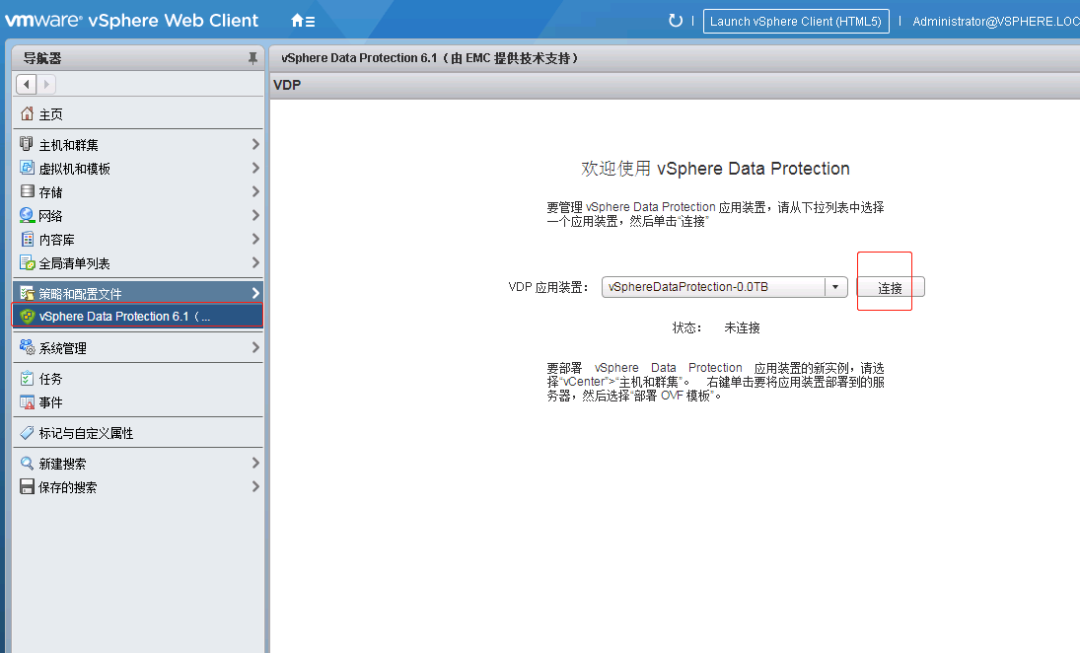Click the 新建搜索 magnifier icon
Image resolution: width=1080 pixels, height=653 pixels.
click(27, 463)
